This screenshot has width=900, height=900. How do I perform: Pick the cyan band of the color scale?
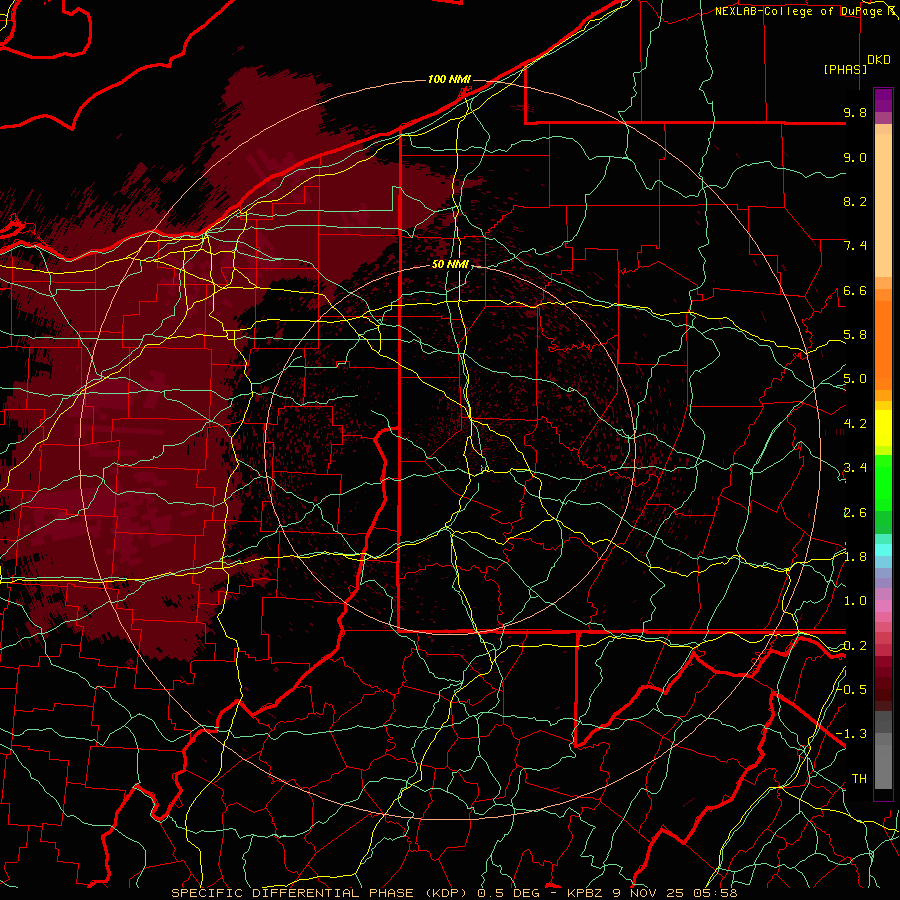[x=883, y=550]
